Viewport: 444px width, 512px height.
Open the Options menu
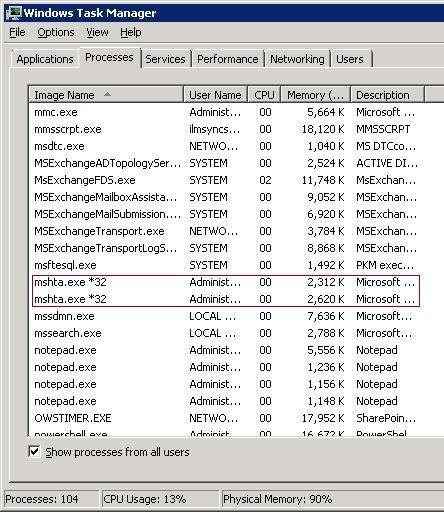point(56,32)
